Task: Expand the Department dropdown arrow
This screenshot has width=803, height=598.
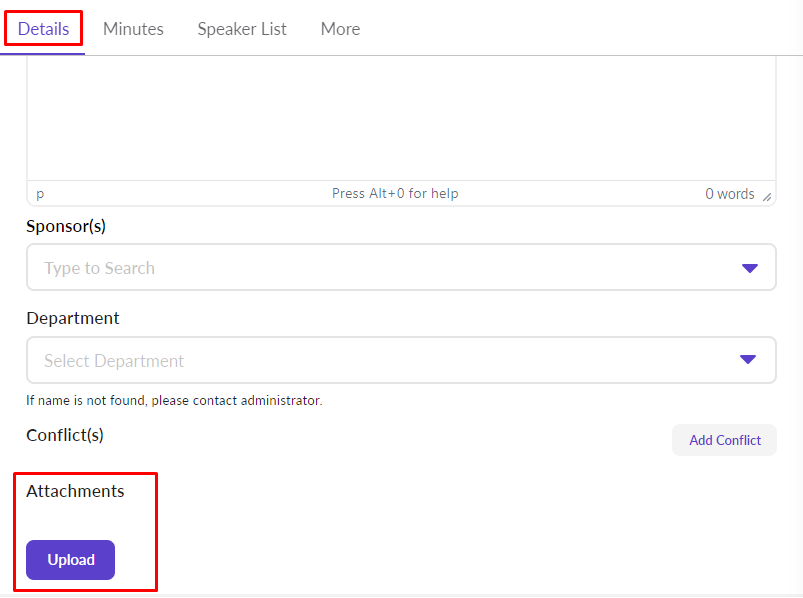Action: 749,361
